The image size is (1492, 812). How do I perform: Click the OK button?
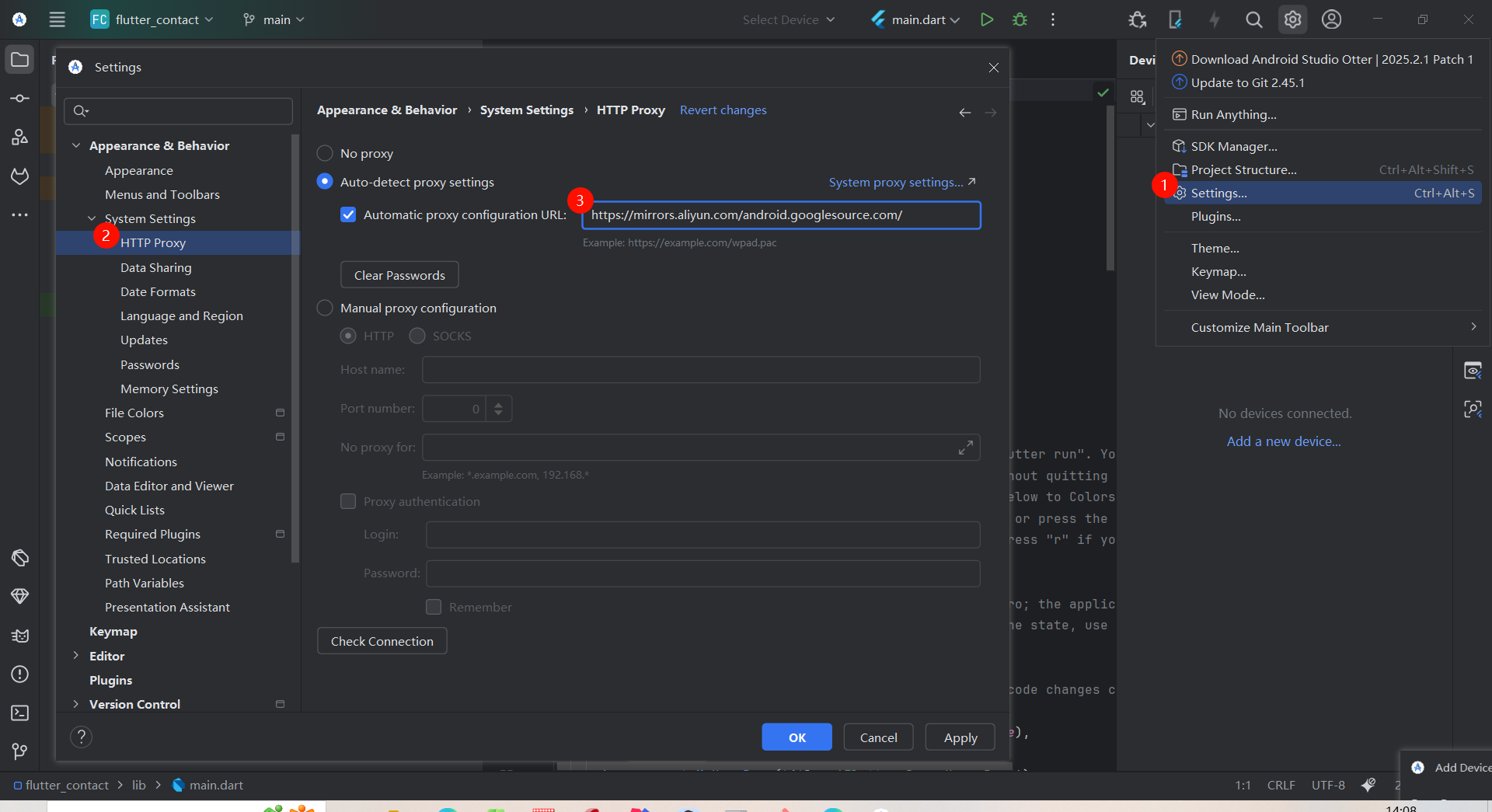[x=797, y=737]
